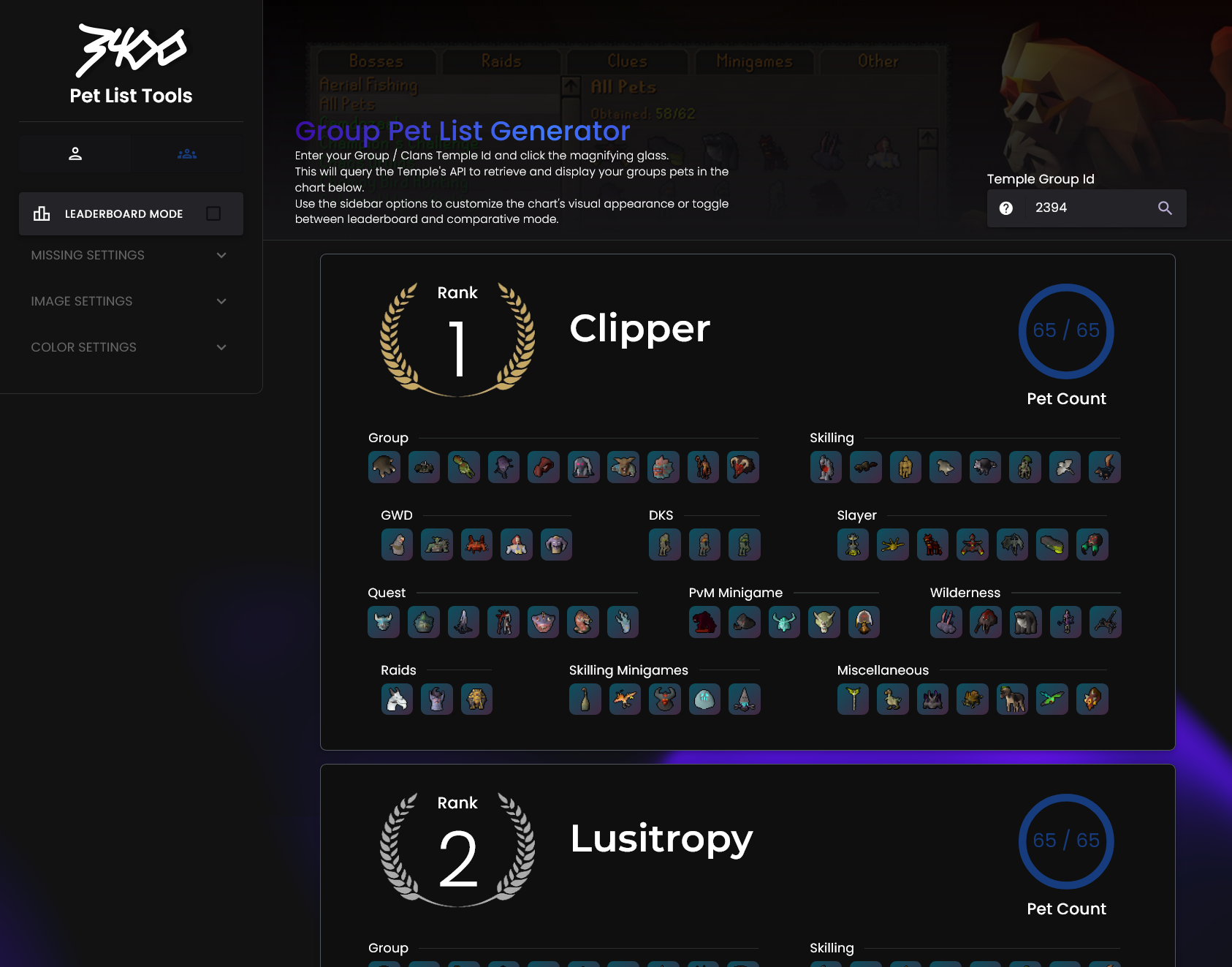Click Clipper's Pet General Graardor icon under GWD
This screenshot has height=967, width=1232.
[437, 545]
